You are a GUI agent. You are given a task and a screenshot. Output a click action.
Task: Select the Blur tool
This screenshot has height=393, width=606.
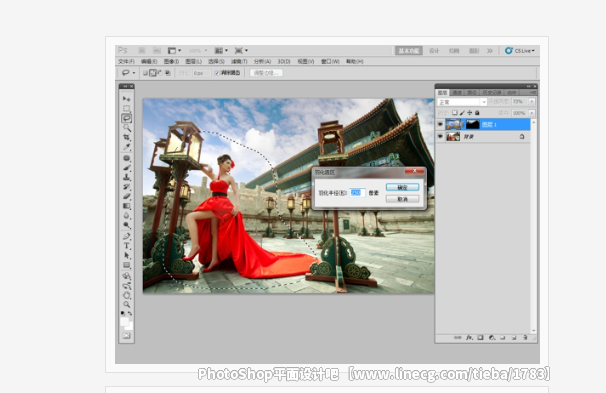pos(126,216)
